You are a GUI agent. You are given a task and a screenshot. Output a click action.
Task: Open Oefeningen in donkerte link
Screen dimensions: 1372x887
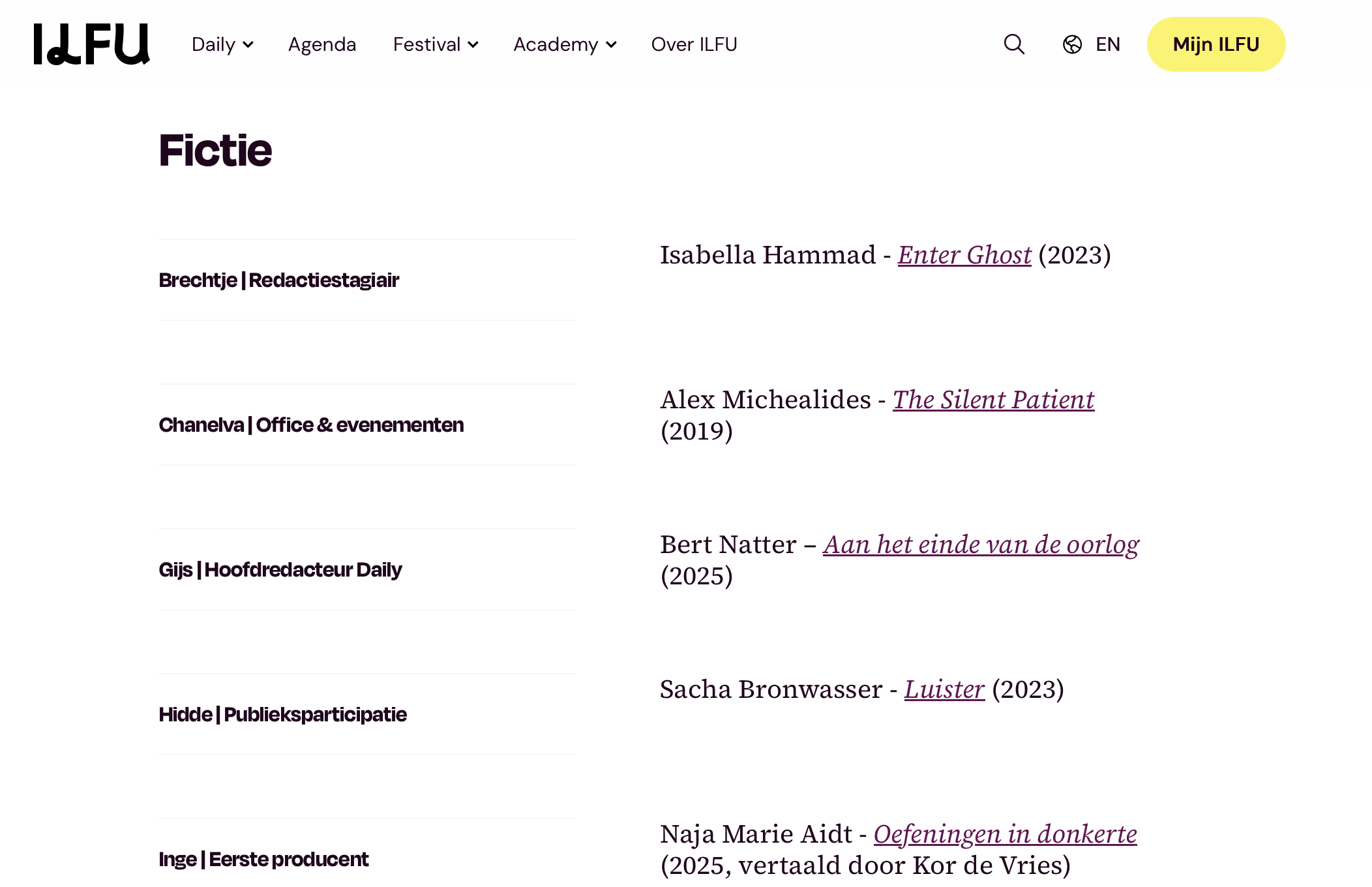pos(1004,834)
